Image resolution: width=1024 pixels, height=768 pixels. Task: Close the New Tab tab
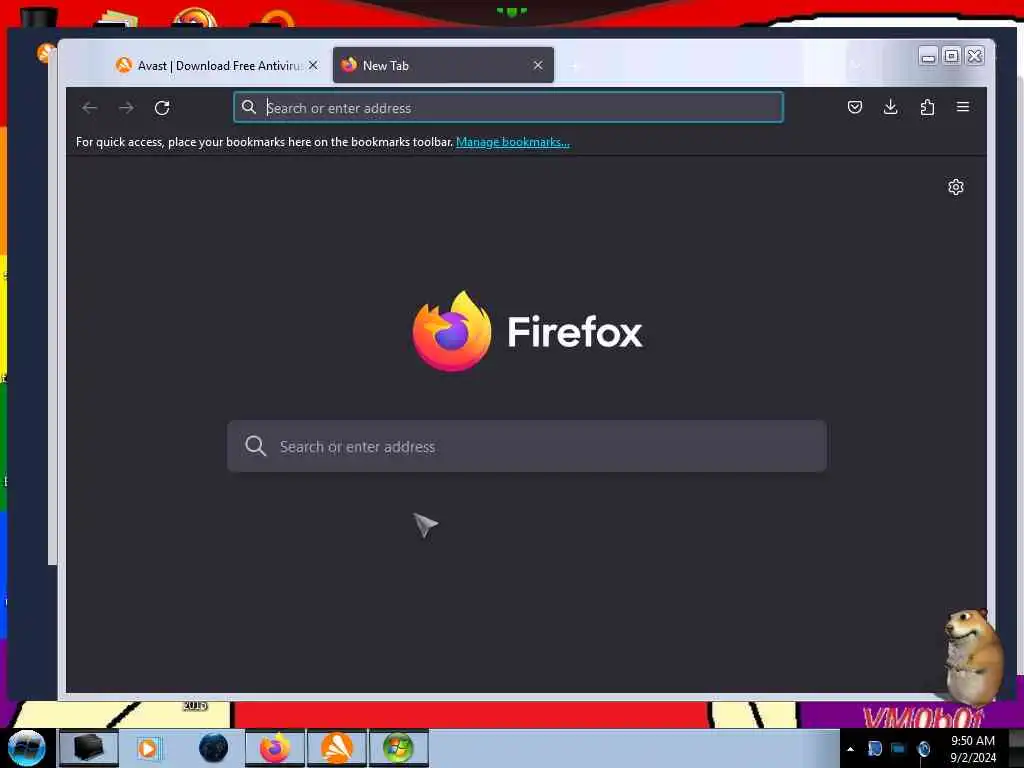click(537, 65)
